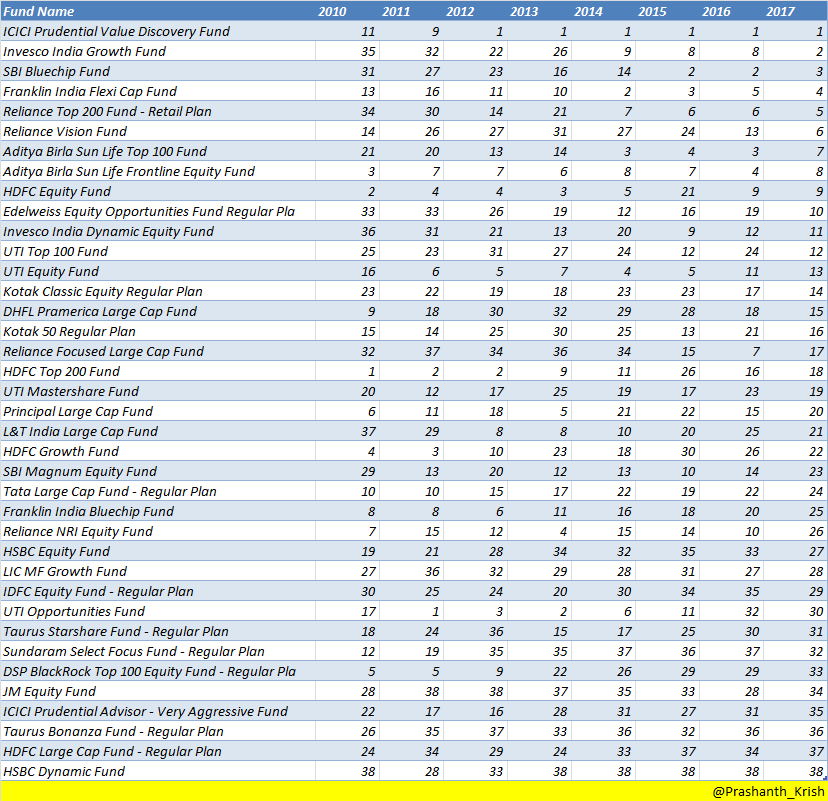Screen dimensions: 828x801
Task: Click the '@Prashanth_Krish' credit text
Action: pyautogui.click(x=768, y=791)
